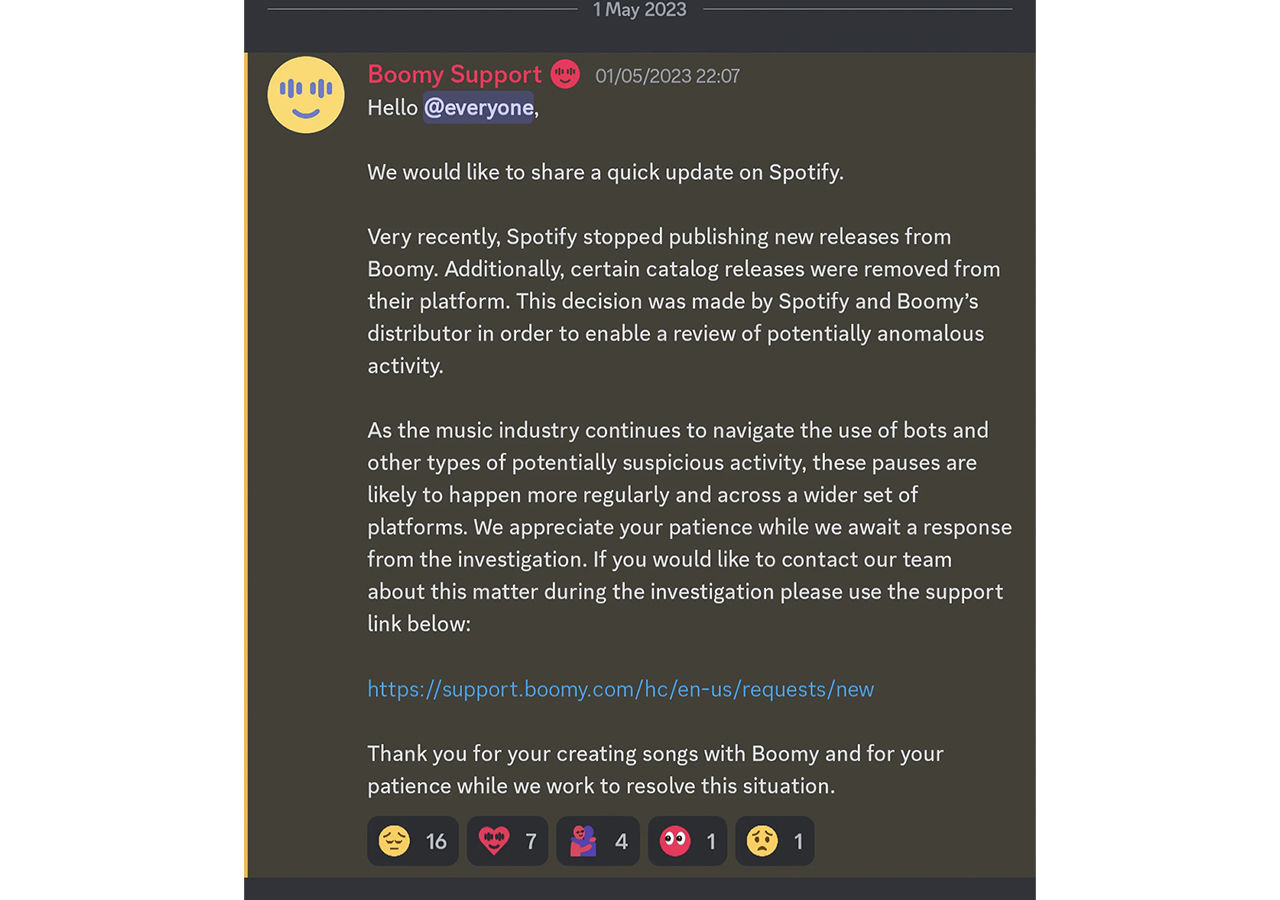Click the paragraph starting "Very recently, Spotify"
Image resolution: width=1280 pixels, height=900 pixels.
point(683,301)
